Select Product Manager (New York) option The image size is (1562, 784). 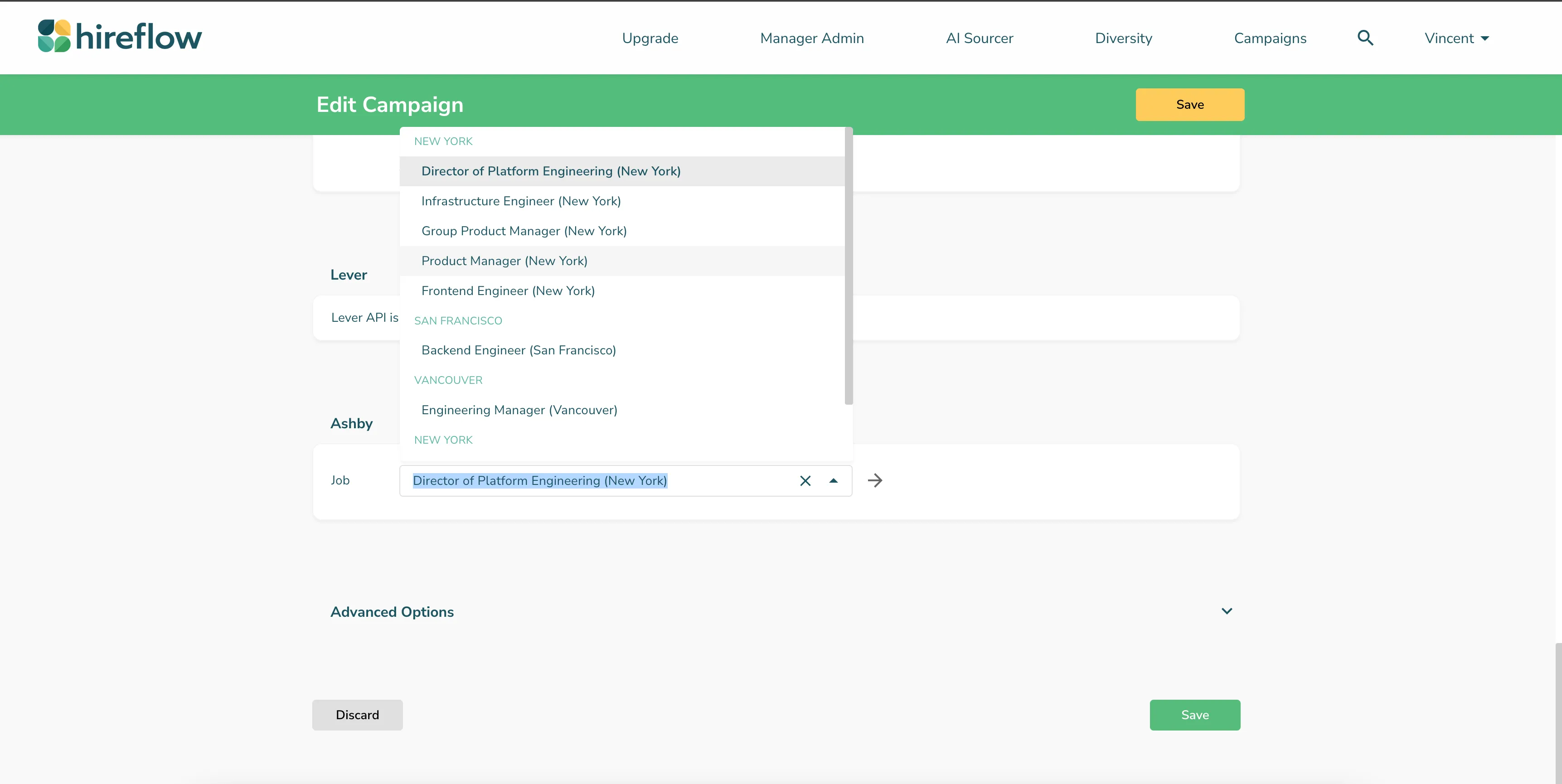622,261
